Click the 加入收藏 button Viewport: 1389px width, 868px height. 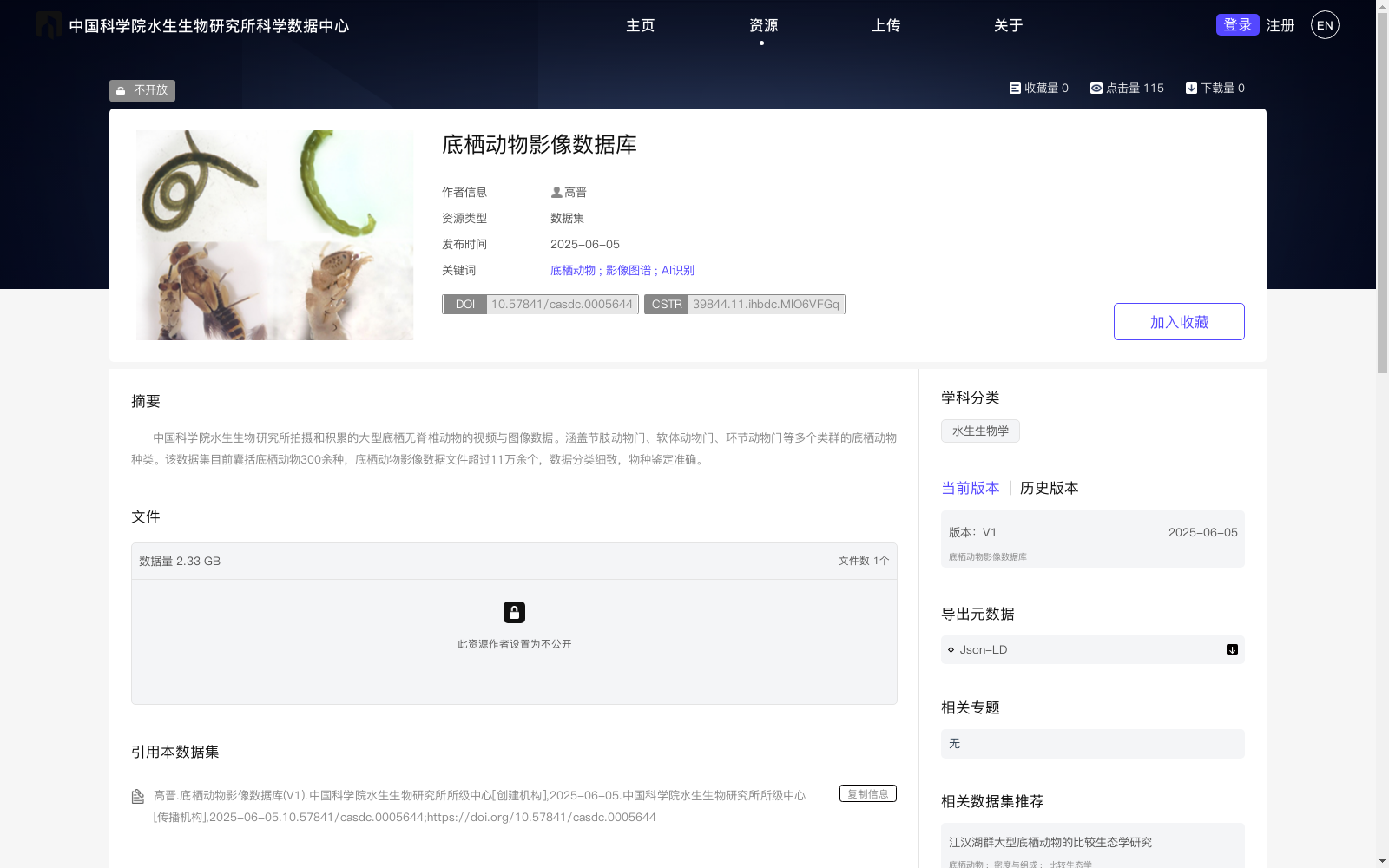click(x=1178, y=321)
